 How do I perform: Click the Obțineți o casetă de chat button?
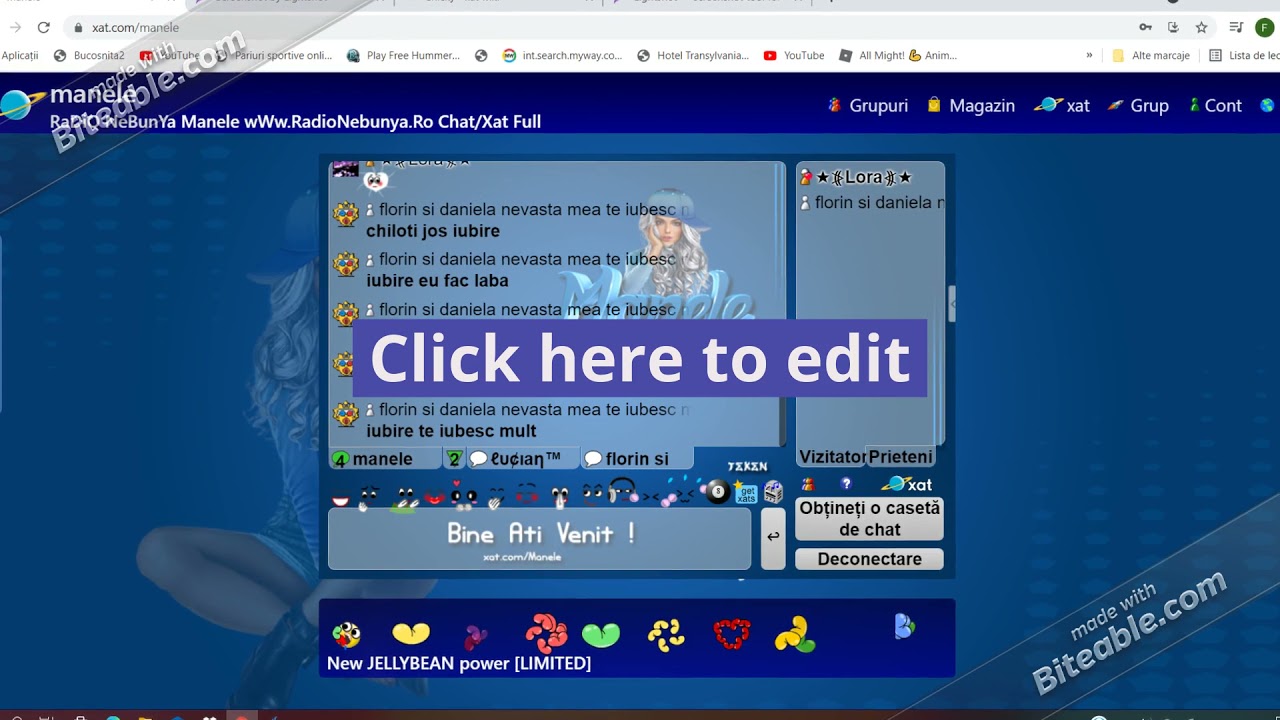pos(869,519)
